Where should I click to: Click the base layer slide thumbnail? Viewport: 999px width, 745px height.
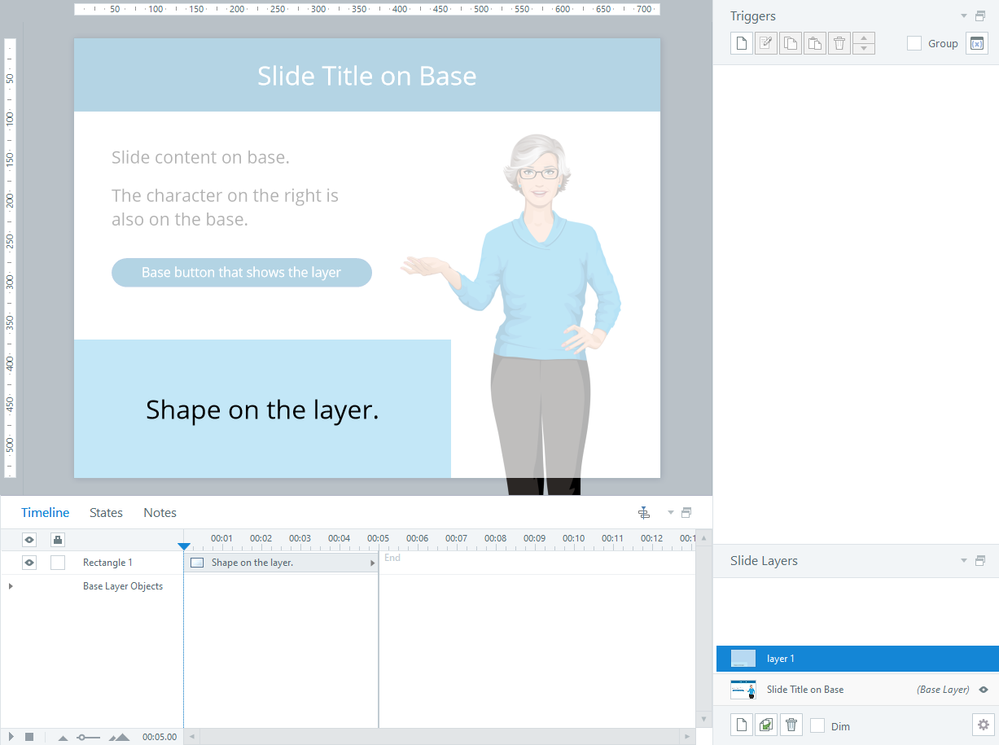[743, 690]
